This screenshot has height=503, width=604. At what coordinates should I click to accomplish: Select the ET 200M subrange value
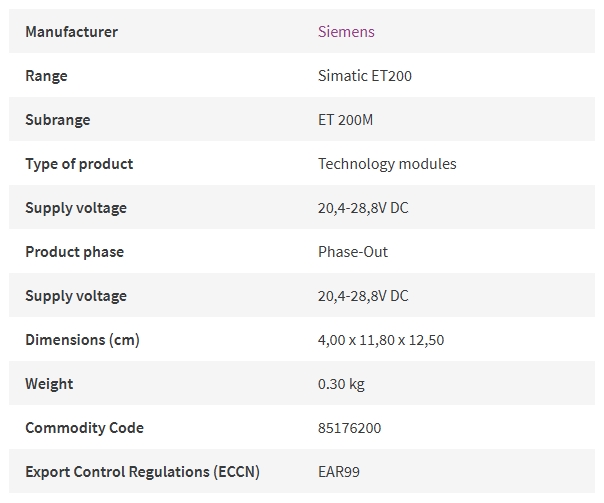coord(345,120)
